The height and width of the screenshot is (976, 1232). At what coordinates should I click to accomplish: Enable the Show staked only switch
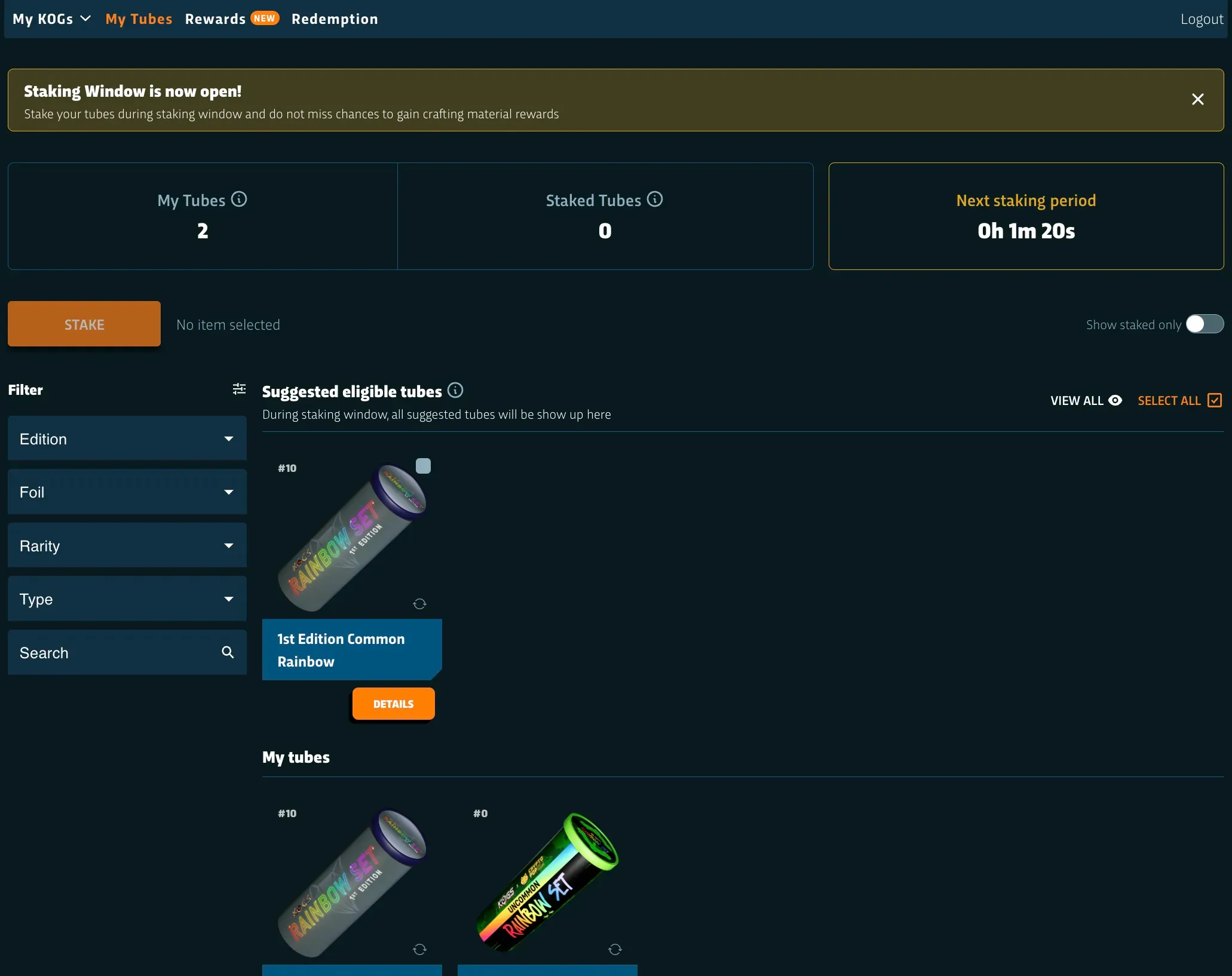(1204, 324)
